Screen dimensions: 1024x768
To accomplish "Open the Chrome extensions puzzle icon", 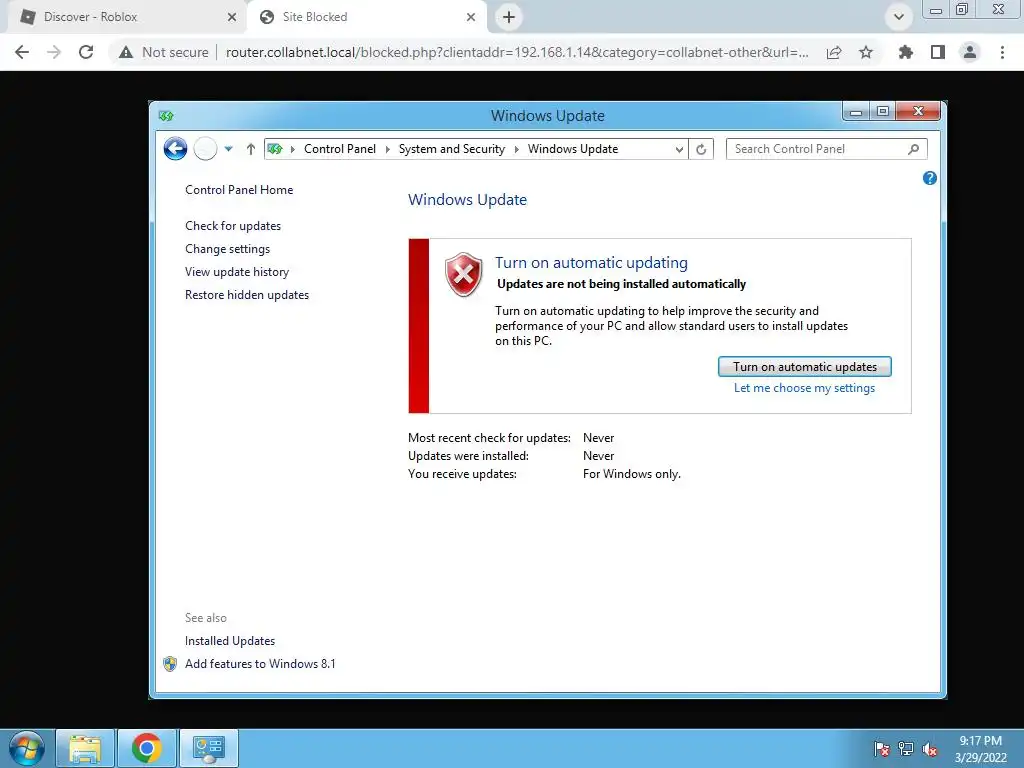I will coord(906,52).
